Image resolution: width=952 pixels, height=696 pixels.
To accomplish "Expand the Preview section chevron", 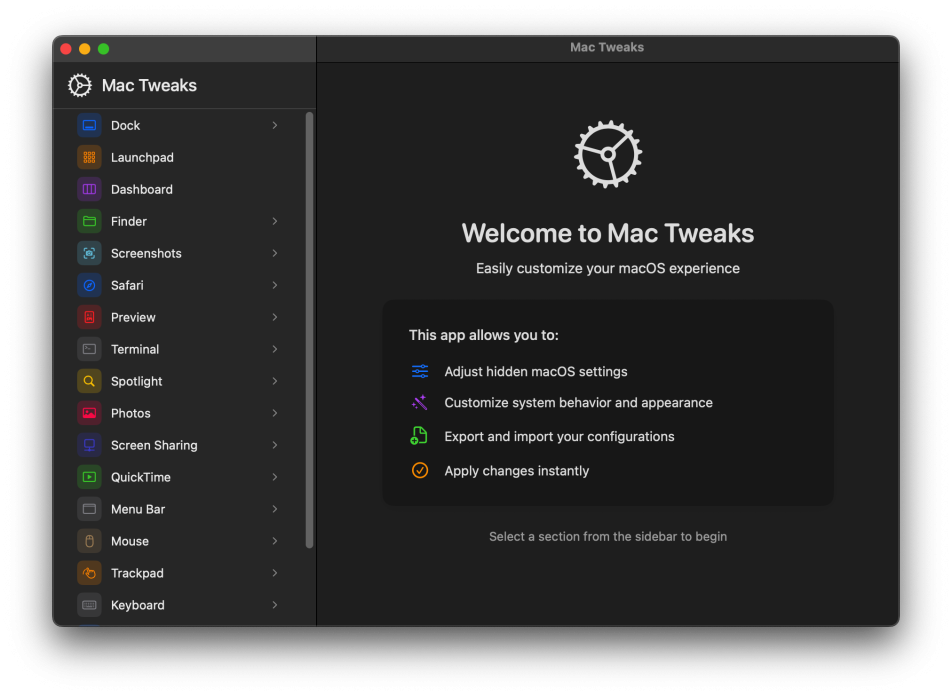I will click(275, 317).
